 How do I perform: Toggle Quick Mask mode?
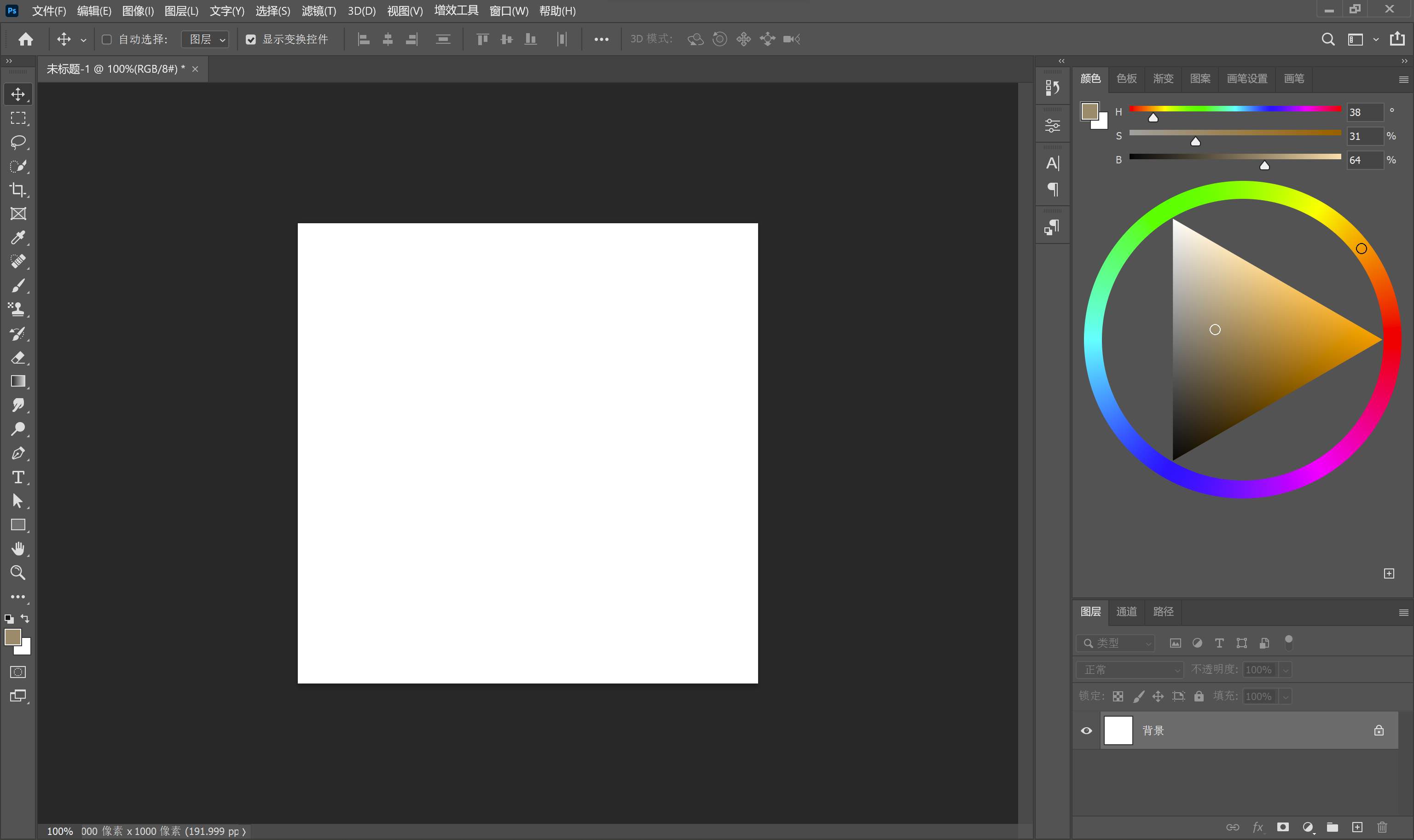18,672
